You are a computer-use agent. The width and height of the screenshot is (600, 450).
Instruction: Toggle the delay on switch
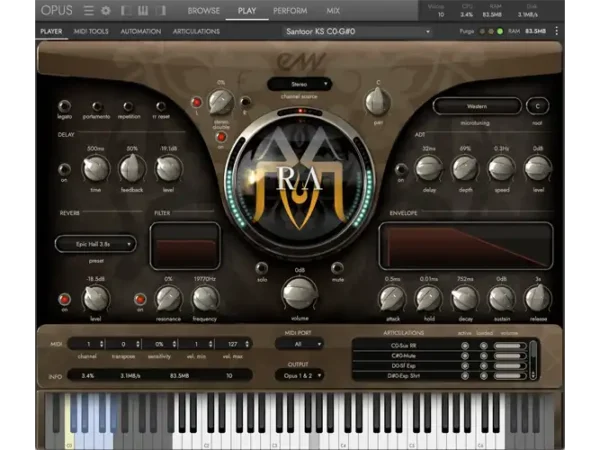pyautogui.click(x=64, y=169)
